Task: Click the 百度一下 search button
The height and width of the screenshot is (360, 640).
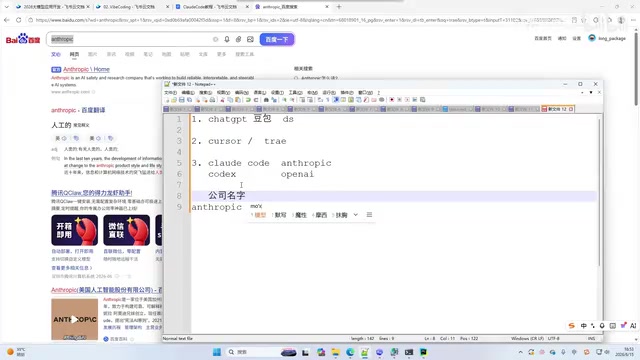Action: [277, 39]
